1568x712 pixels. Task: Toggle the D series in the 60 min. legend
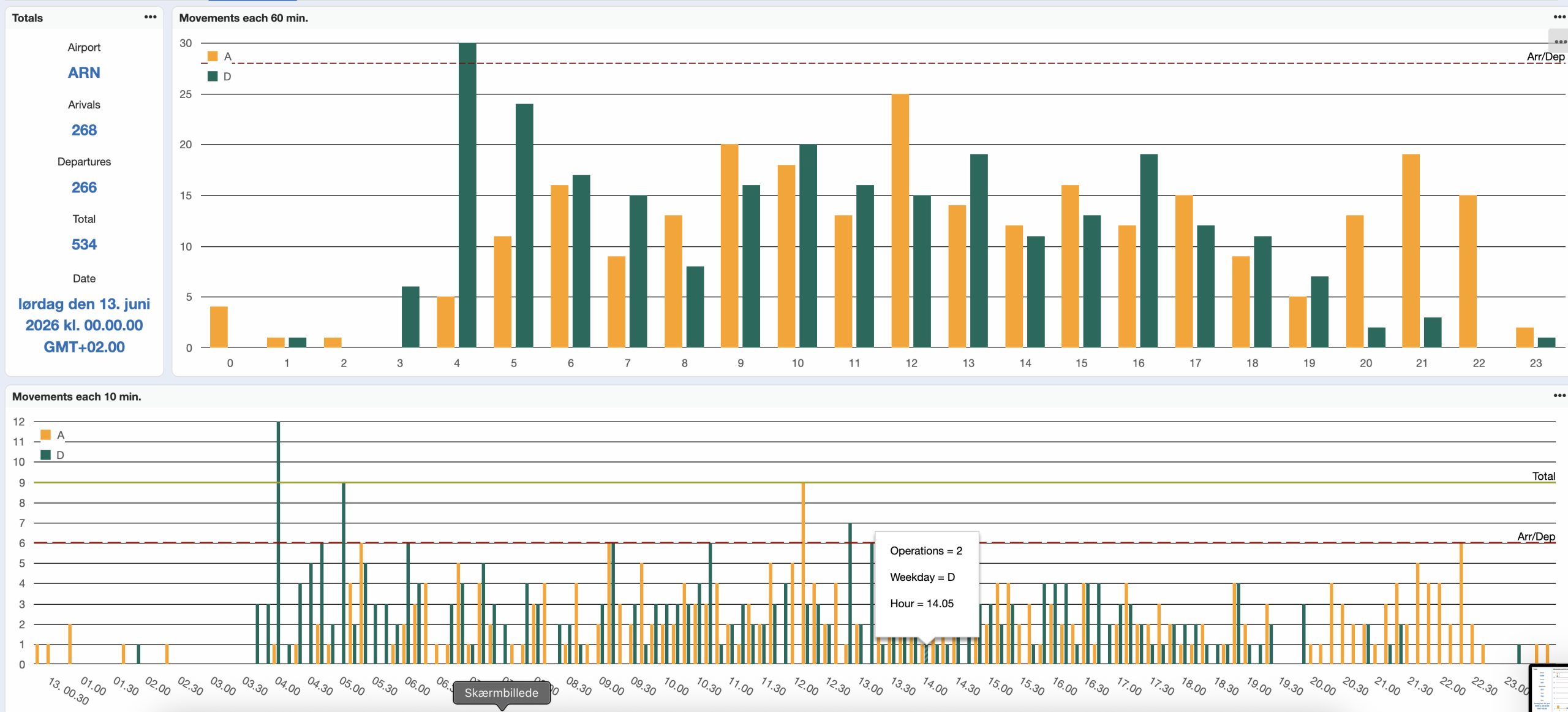point(227,77)
